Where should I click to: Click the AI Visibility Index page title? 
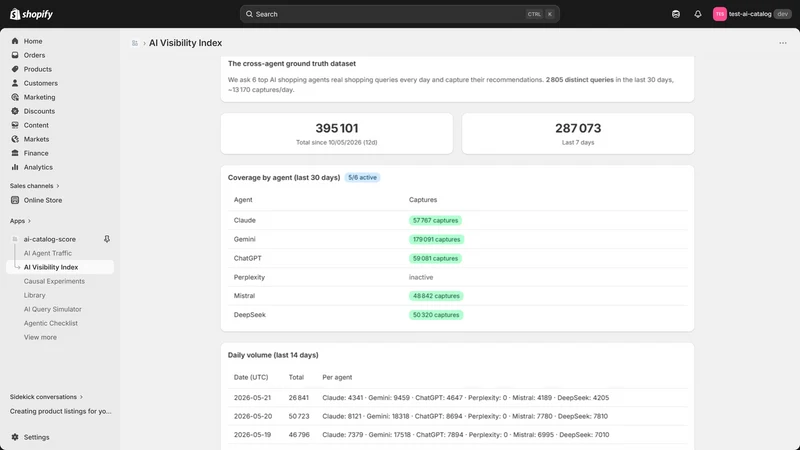click(x=186, y=43)
